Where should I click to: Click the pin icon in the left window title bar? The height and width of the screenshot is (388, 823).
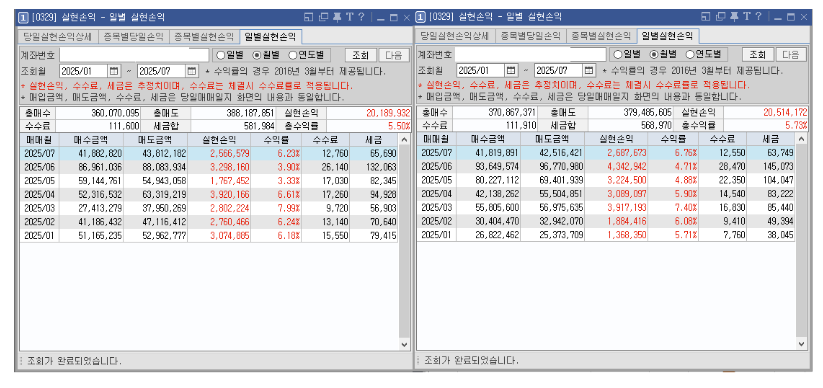coord(337,17)
